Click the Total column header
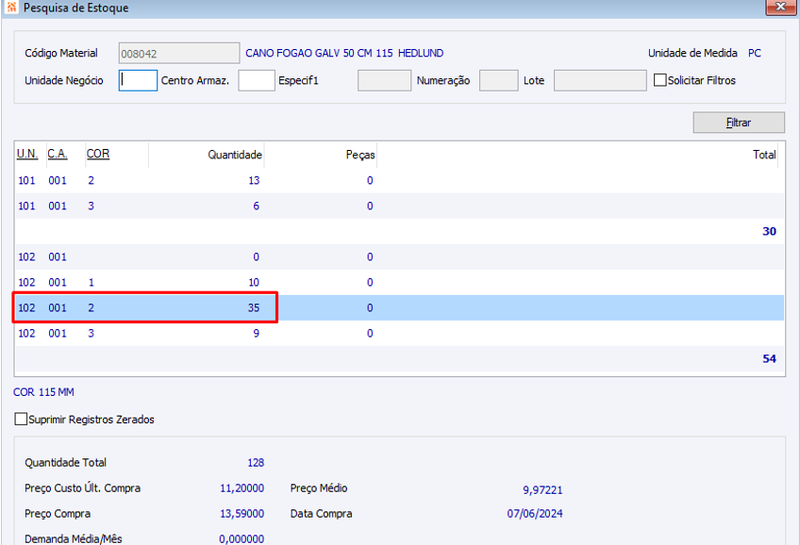Viewport: 800px width, 545px height. coord(764,155)
